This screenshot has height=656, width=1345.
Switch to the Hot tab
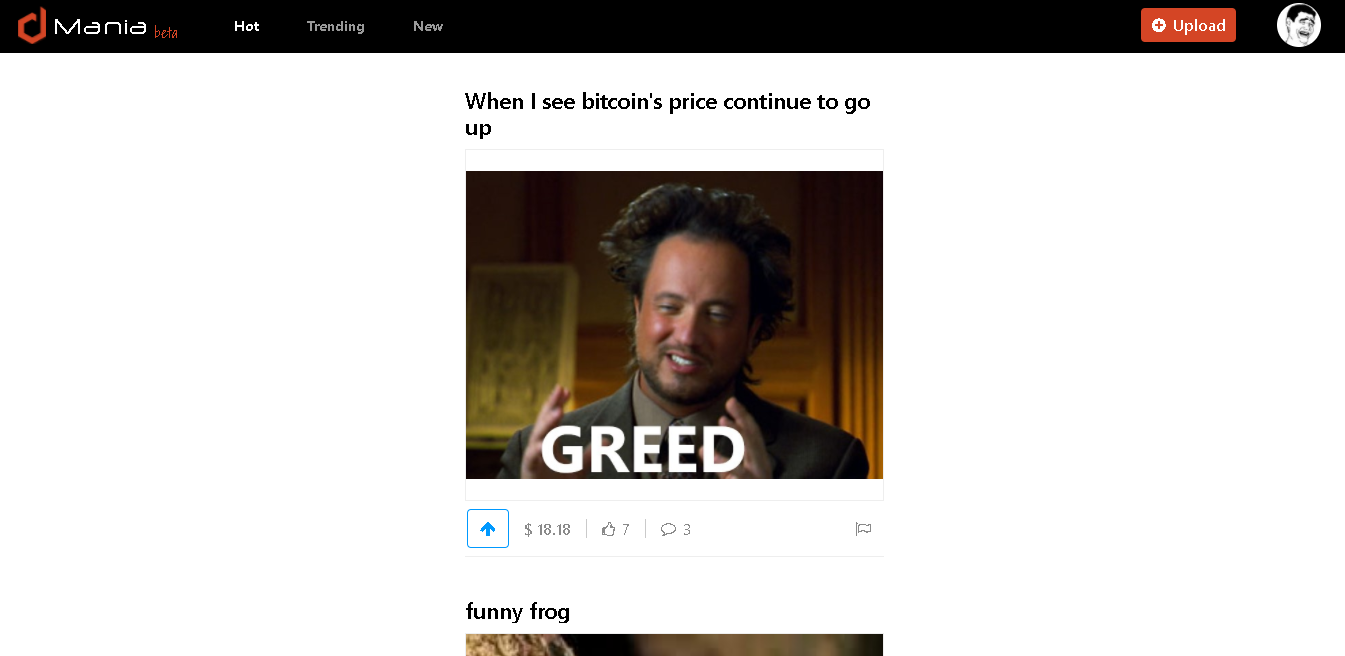[x=247, y=26]
